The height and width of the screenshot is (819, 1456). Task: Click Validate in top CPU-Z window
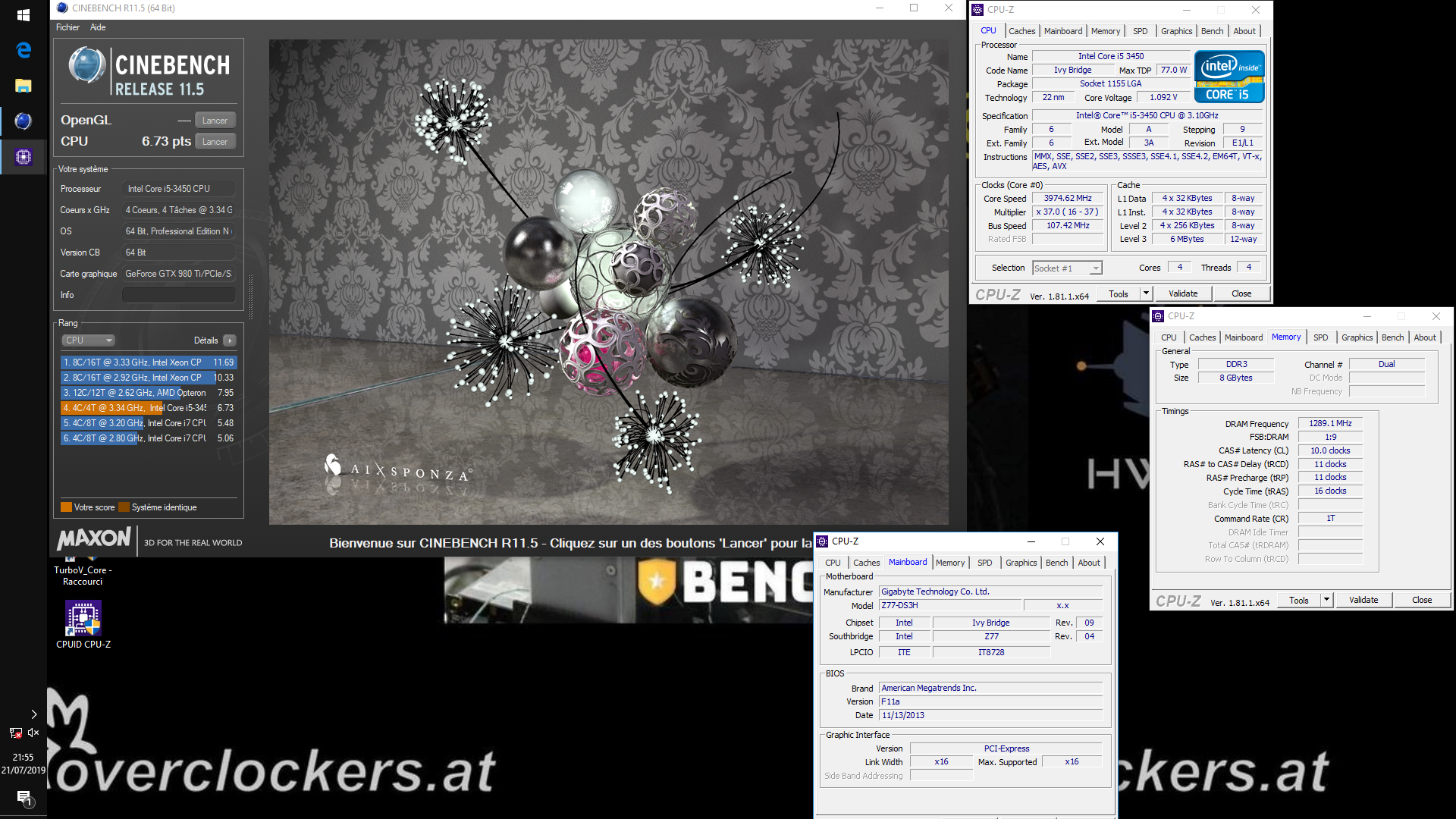pyautogui.click(x=1183, y=294)
